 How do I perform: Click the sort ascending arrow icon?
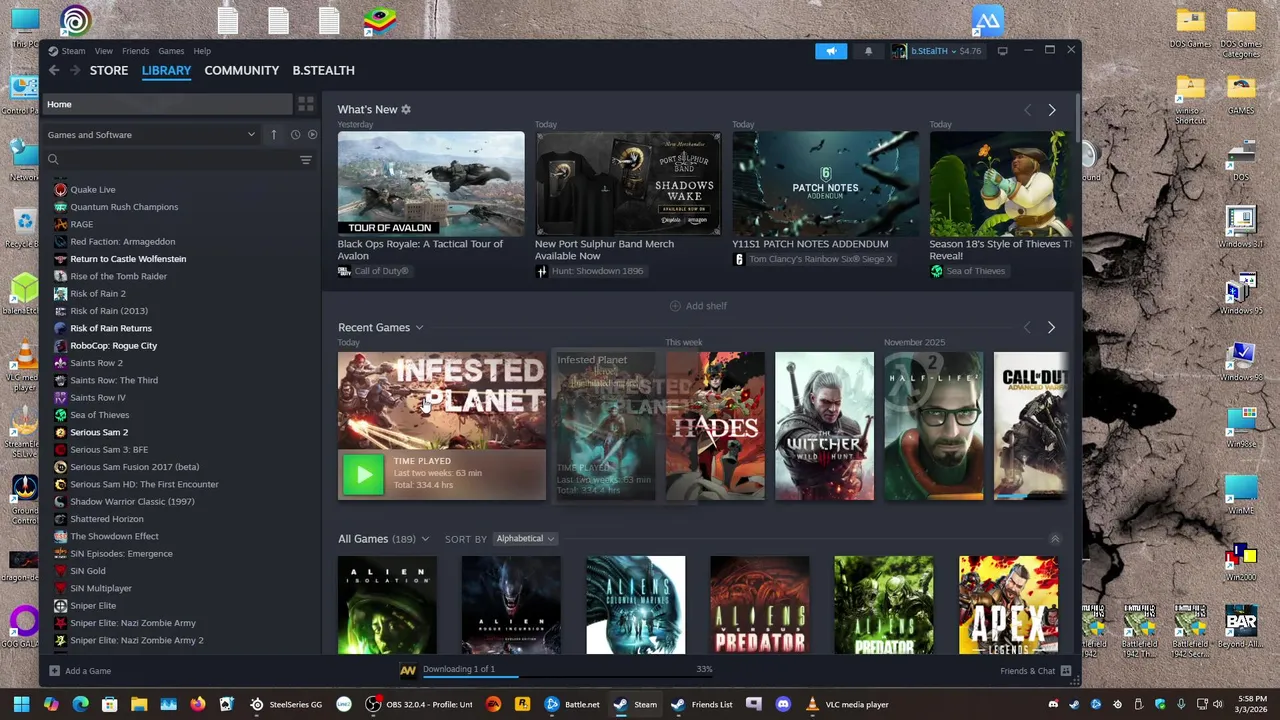tap(273, 135)
